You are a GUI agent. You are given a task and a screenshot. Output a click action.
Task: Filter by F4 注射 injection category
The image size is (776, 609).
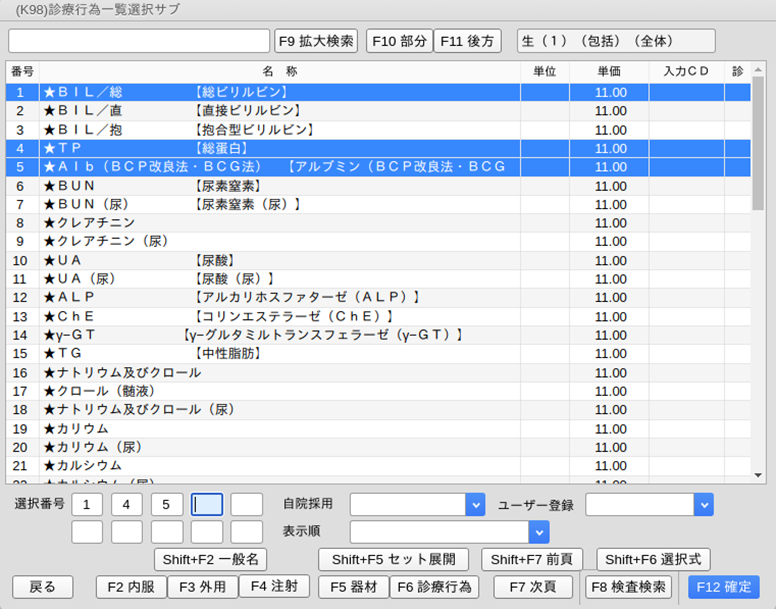point(274,587)
